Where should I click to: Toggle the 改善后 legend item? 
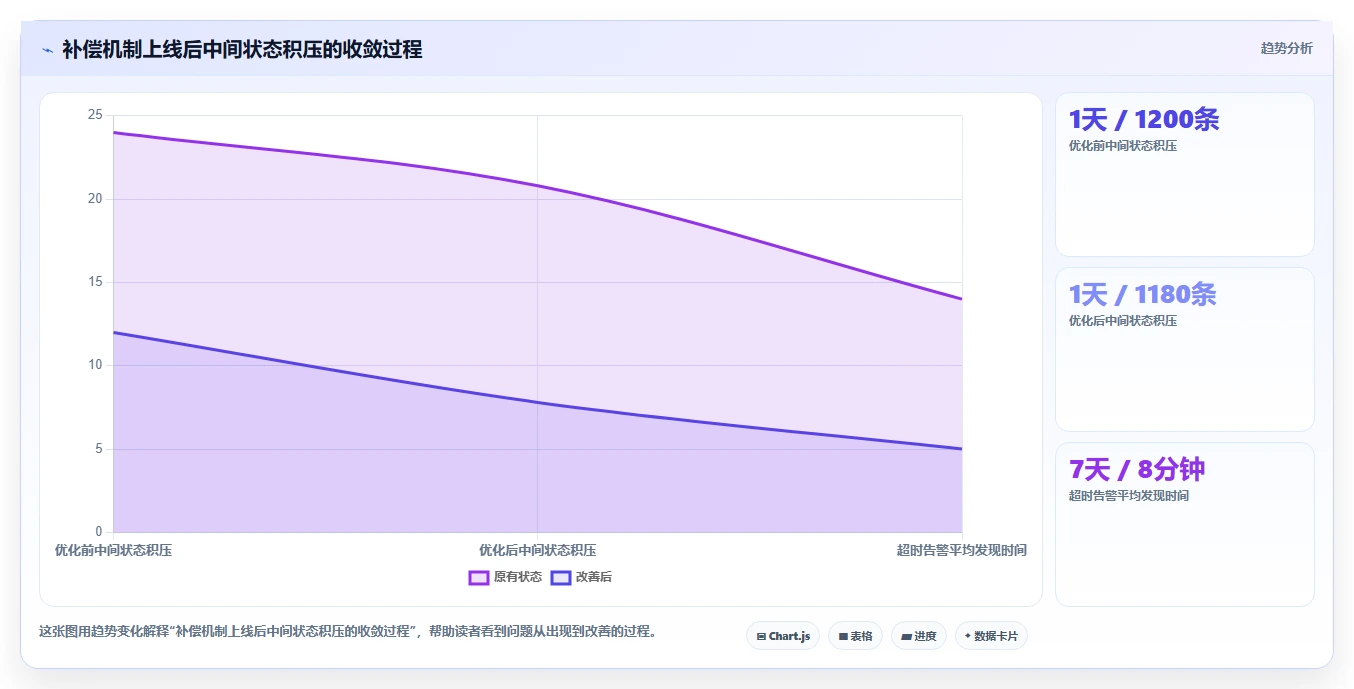[582, 577]
